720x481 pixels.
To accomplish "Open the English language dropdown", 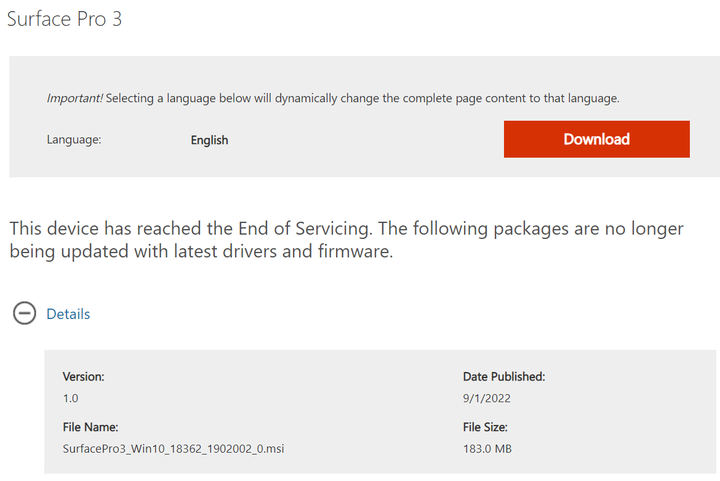I will click(209, 140).
